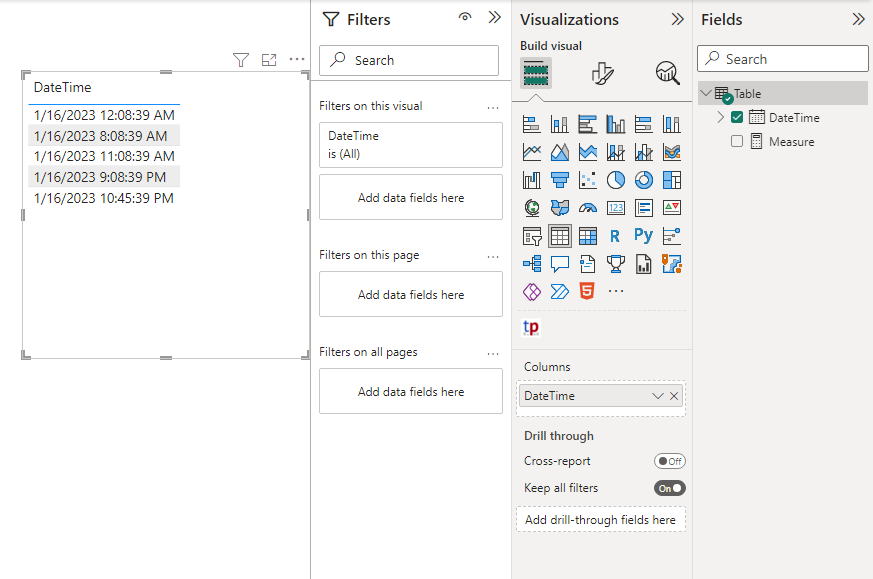Toggle filter pane visibility eye icon
The image size is (873, 579).
(465, 17)
